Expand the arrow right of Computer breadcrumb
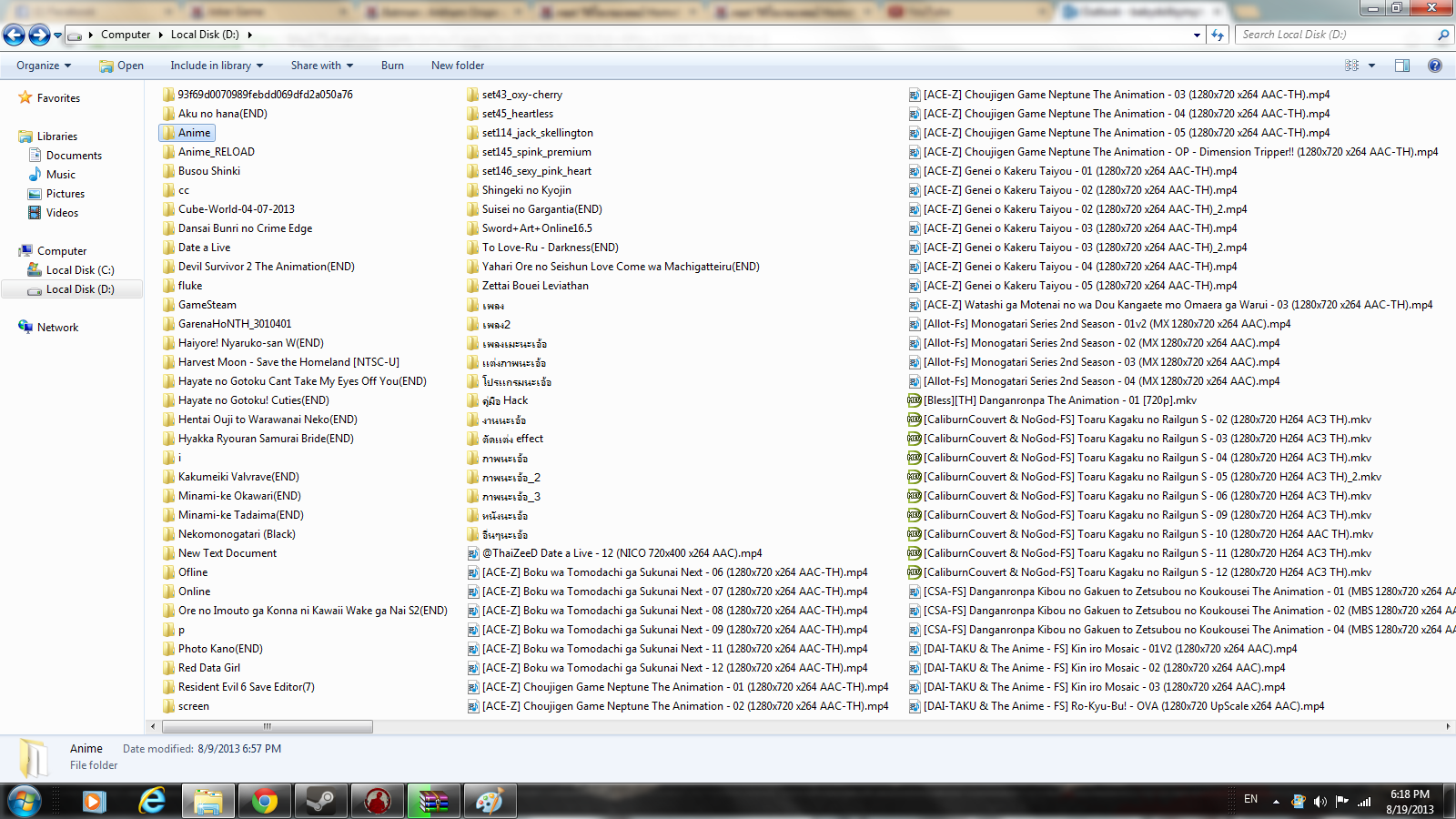The height and width of the screenshot is (819, 1456). click(x=160, y=35)
